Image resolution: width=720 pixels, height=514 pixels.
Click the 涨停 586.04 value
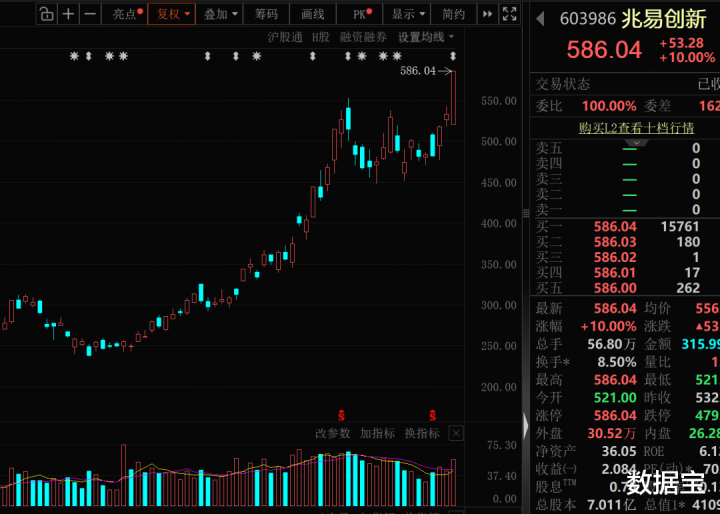(x=615, y=416)
